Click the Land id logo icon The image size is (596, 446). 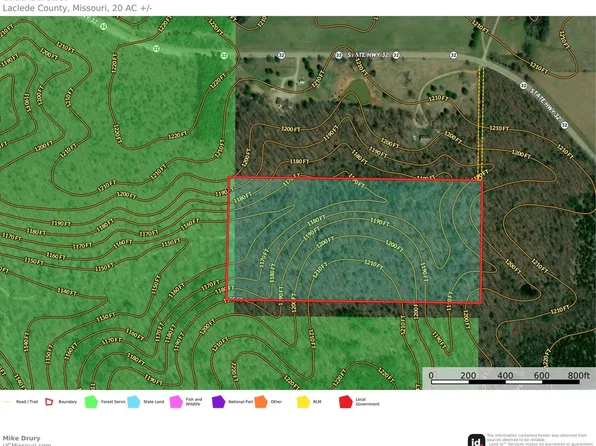pyautogui.click(x=476, y=440)
